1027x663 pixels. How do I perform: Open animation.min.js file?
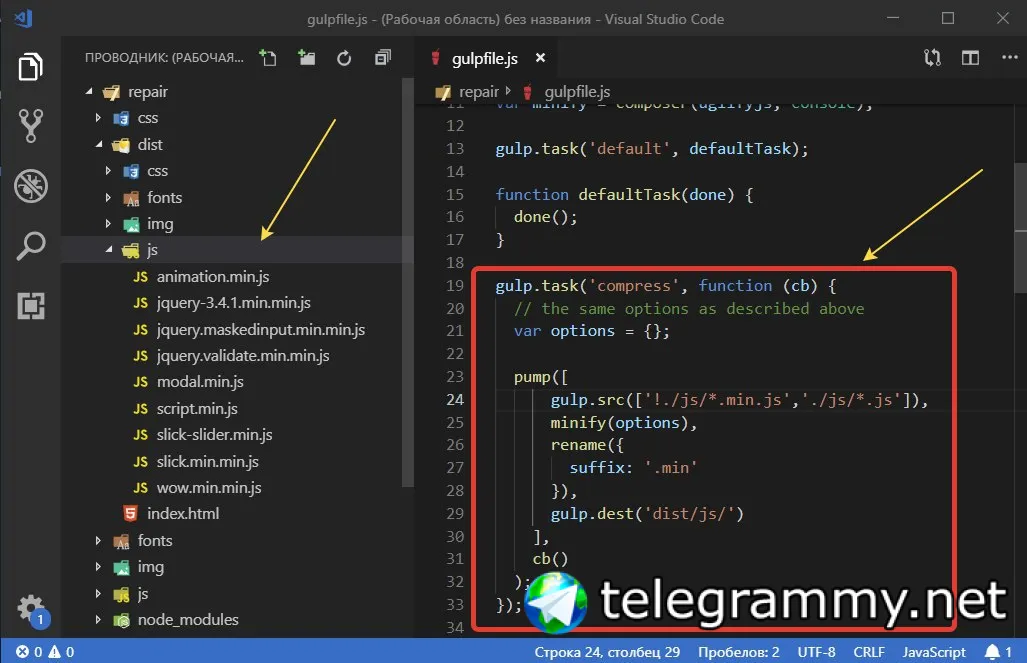click(x=213, y=276)
